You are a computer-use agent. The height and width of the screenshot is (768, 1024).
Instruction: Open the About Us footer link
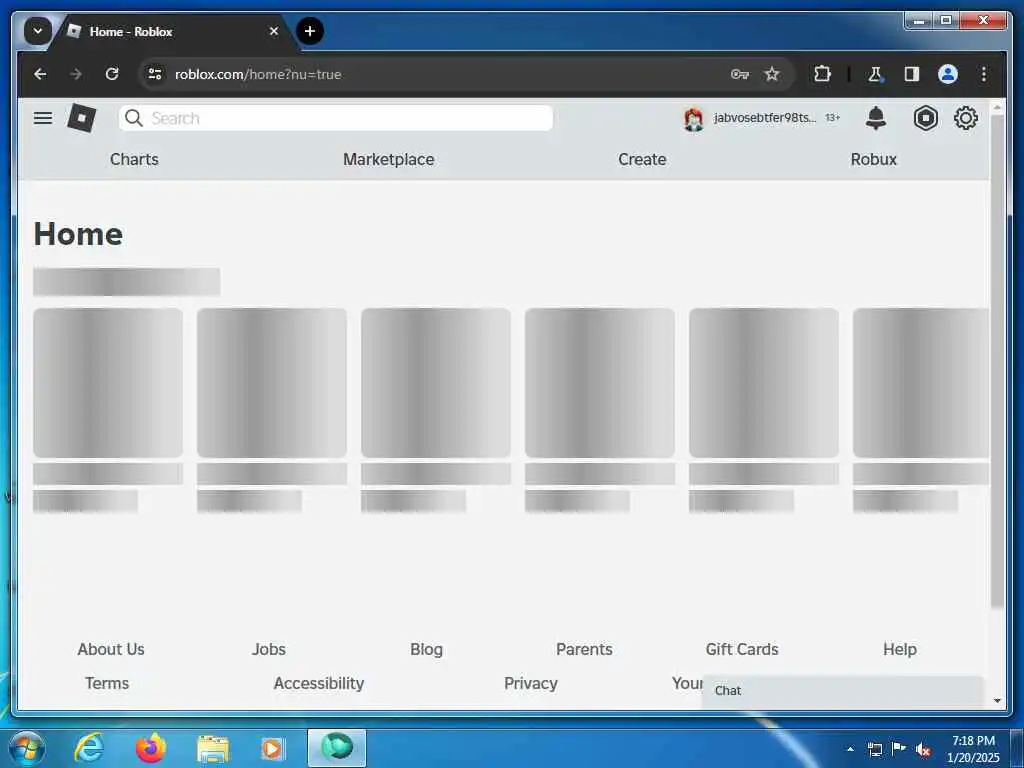tap(111, 649)
